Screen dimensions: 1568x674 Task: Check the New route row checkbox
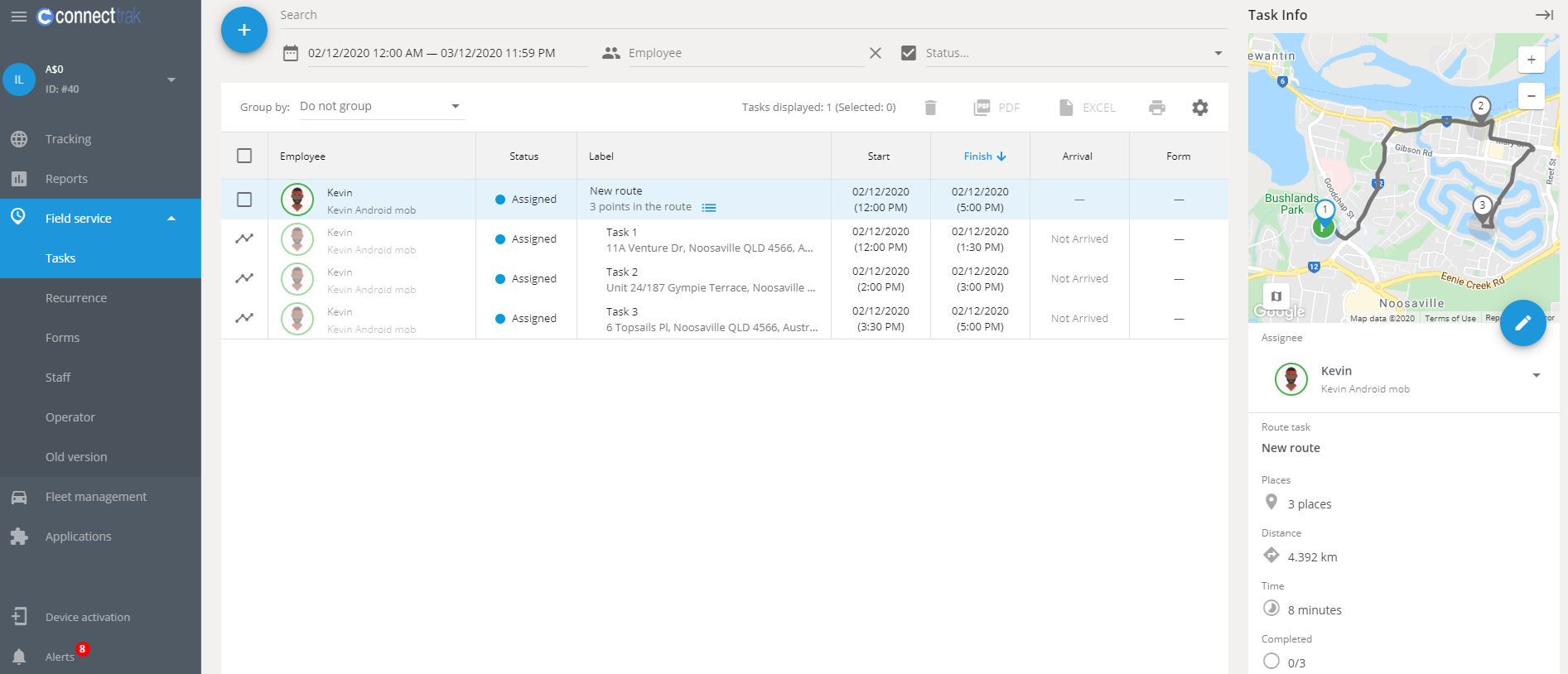[244, 200]
